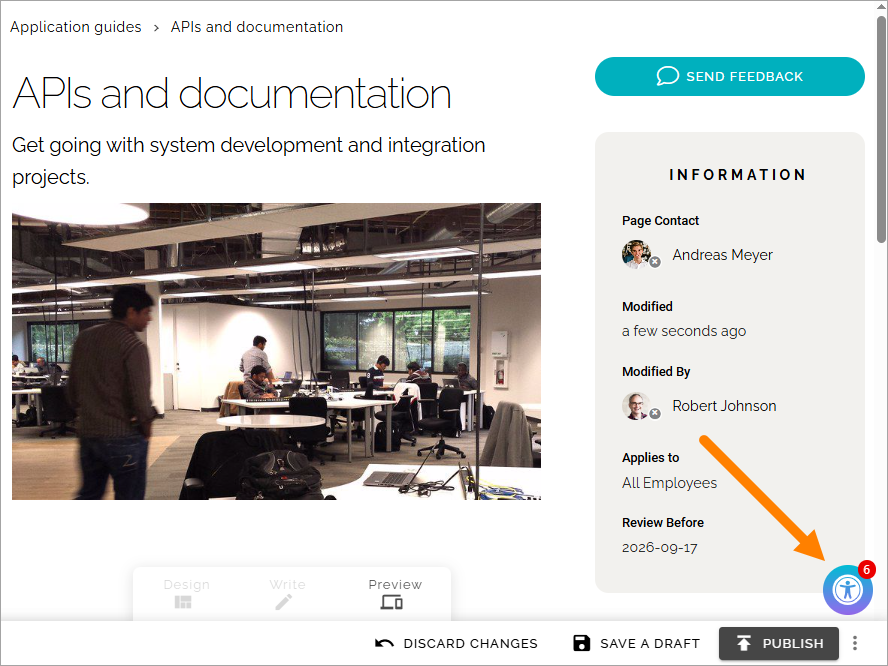888x666 pixels.
Task: Switch to the Write tab
Action: click(x=287, y=594)
